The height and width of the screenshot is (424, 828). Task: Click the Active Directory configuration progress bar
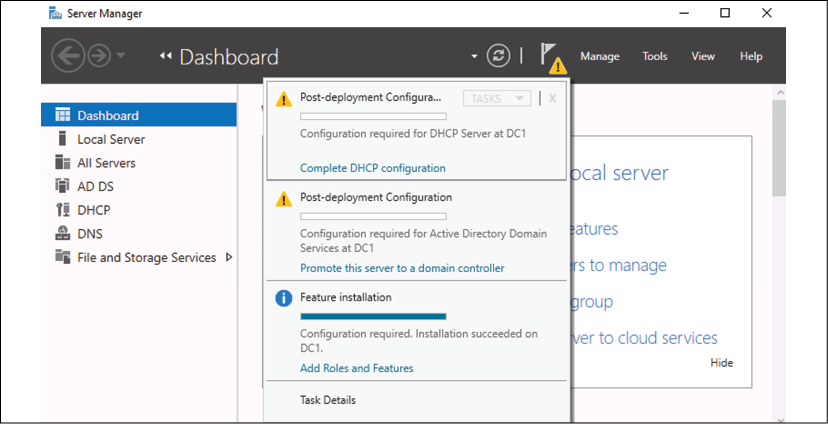[373, 216]
